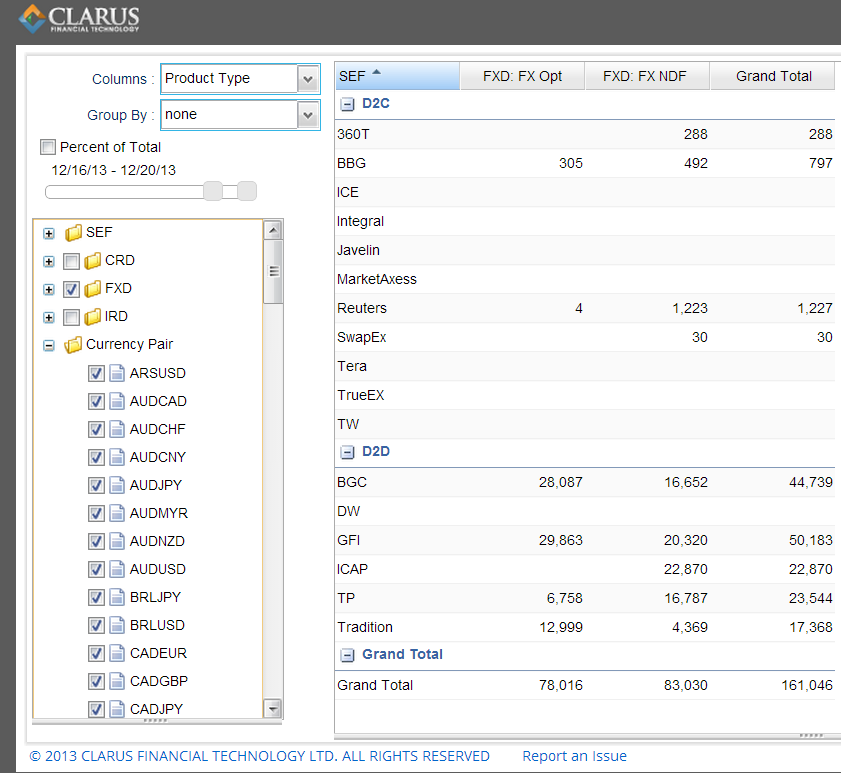Uncheck the FXD folder checkbox

click(x=71, y=289)
